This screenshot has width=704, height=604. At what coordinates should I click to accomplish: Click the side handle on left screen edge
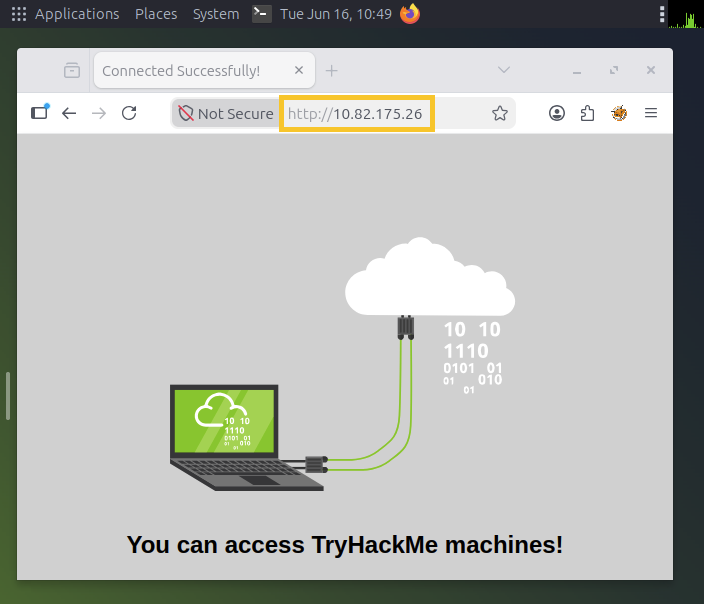(8, 396)
